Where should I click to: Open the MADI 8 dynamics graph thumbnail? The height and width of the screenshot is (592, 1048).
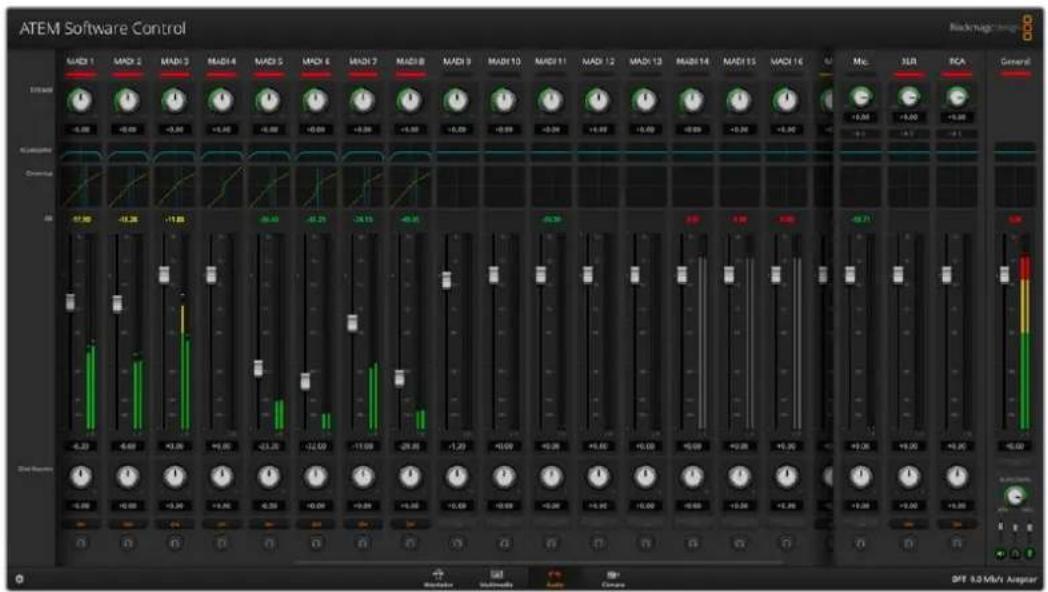coord(410,187)
